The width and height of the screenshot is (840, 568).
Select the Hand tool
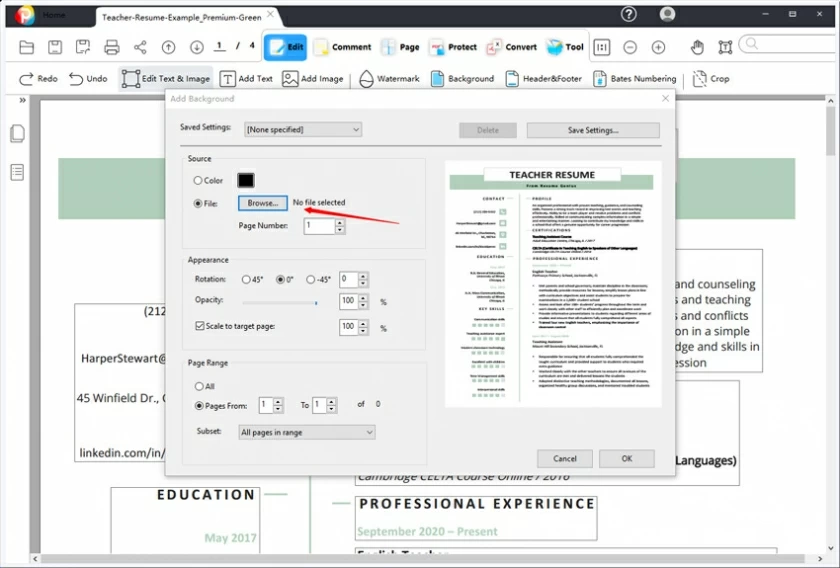click(x=697, y=47)
